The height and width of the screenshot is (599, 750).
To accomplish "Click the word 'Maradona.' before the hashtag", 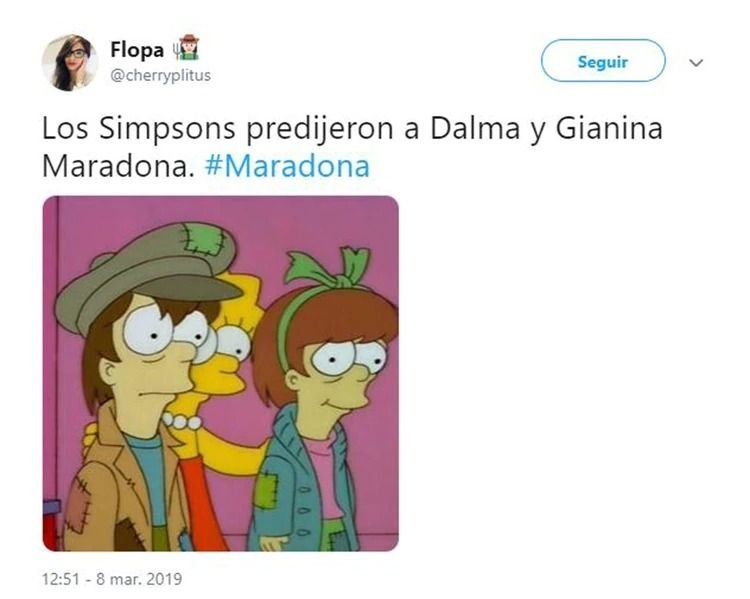I will coord(119,166).
